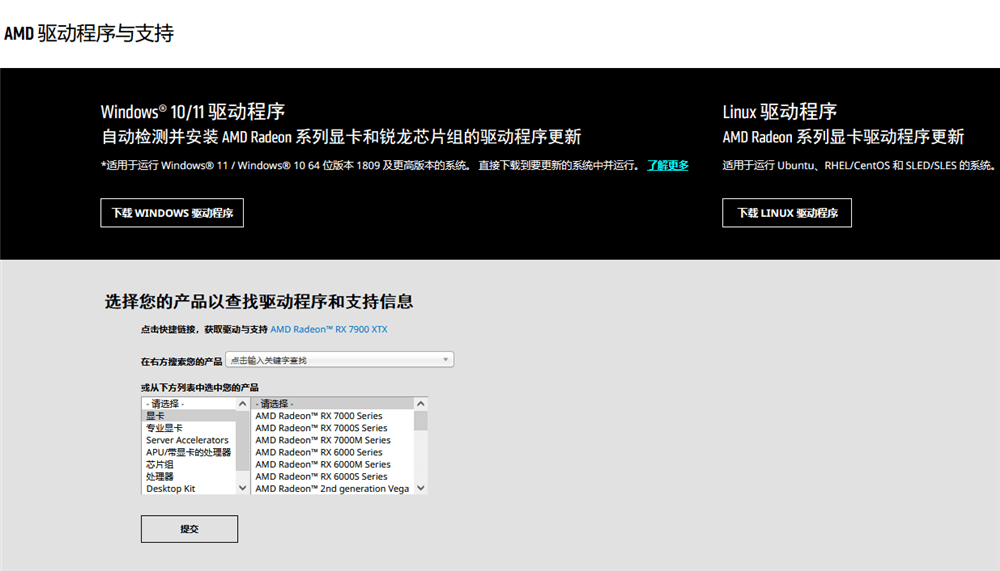Pick Desktop Kit from the category list
The image size is (1000, 571).
[x=171, y=489]
